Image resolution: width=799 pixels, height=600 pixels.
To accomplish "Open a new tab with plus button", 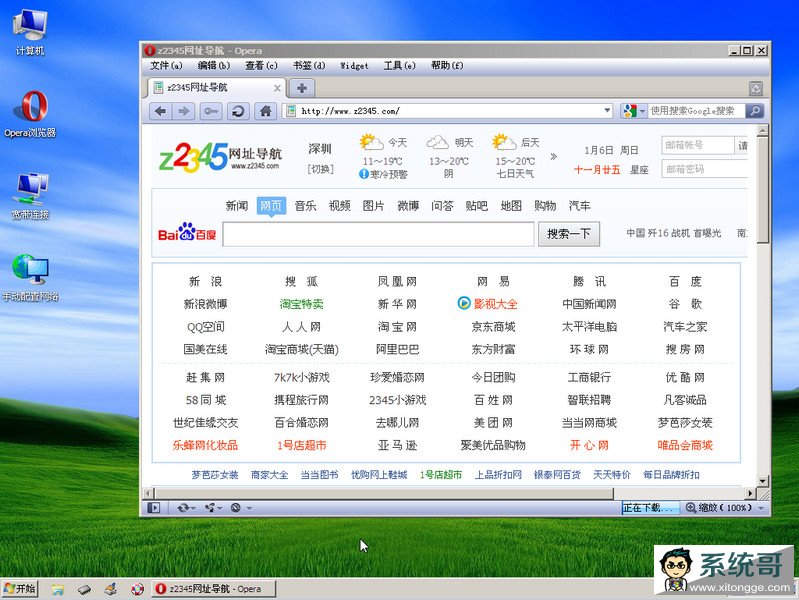I will pyautogui.click(x=302, y=88).
